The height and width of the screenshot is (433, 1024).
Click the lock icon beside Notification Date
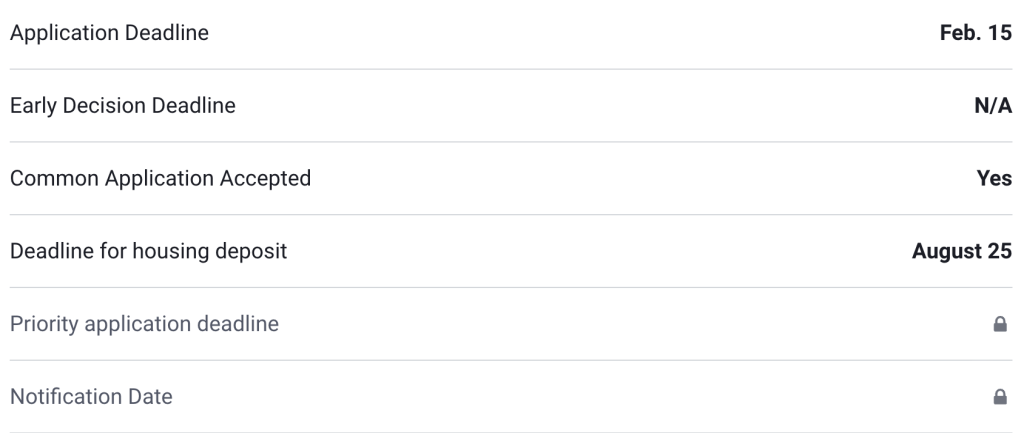[999, 397]
